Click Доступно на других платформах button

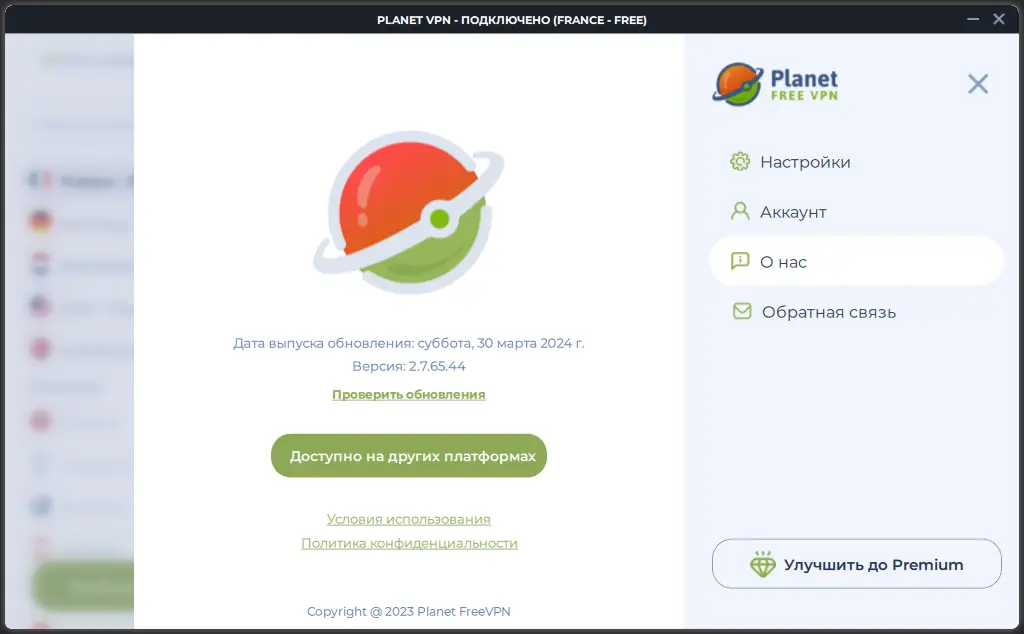pyautogui.click(x=409, y=456)
